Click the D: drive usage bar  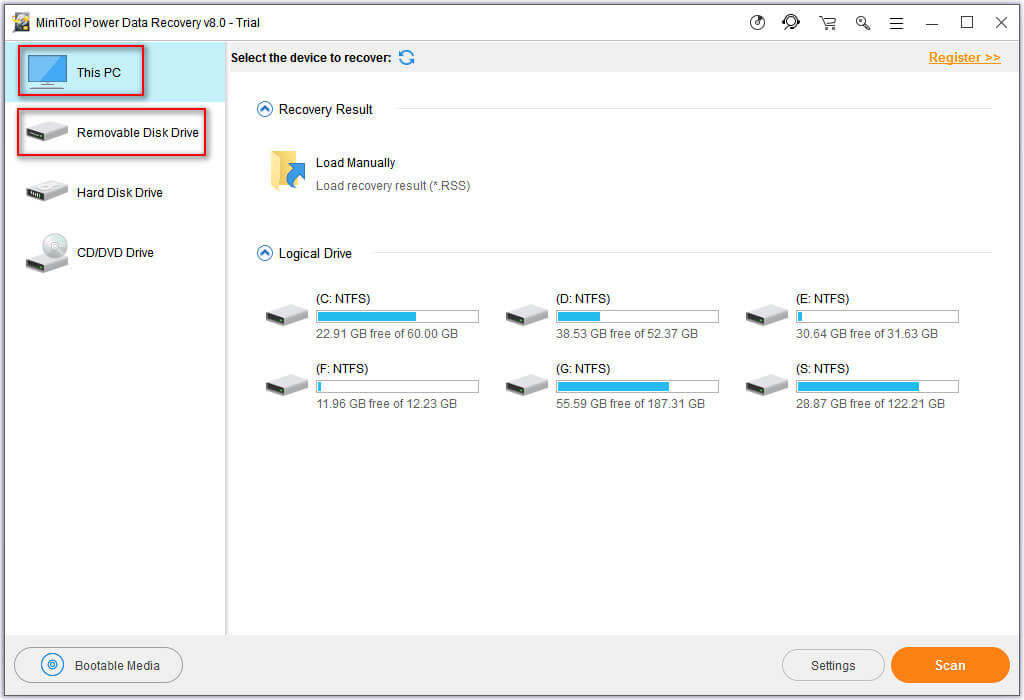pos(637,317)
